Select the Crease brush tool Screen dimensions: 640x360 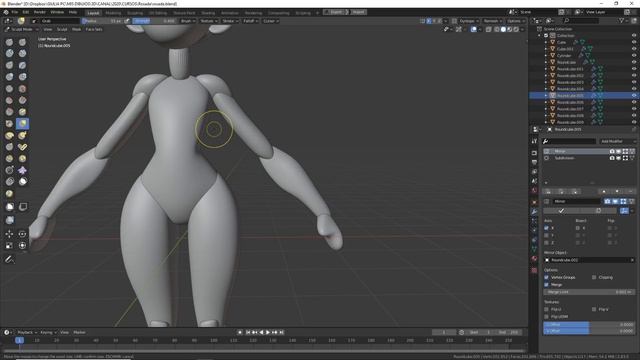9,89
